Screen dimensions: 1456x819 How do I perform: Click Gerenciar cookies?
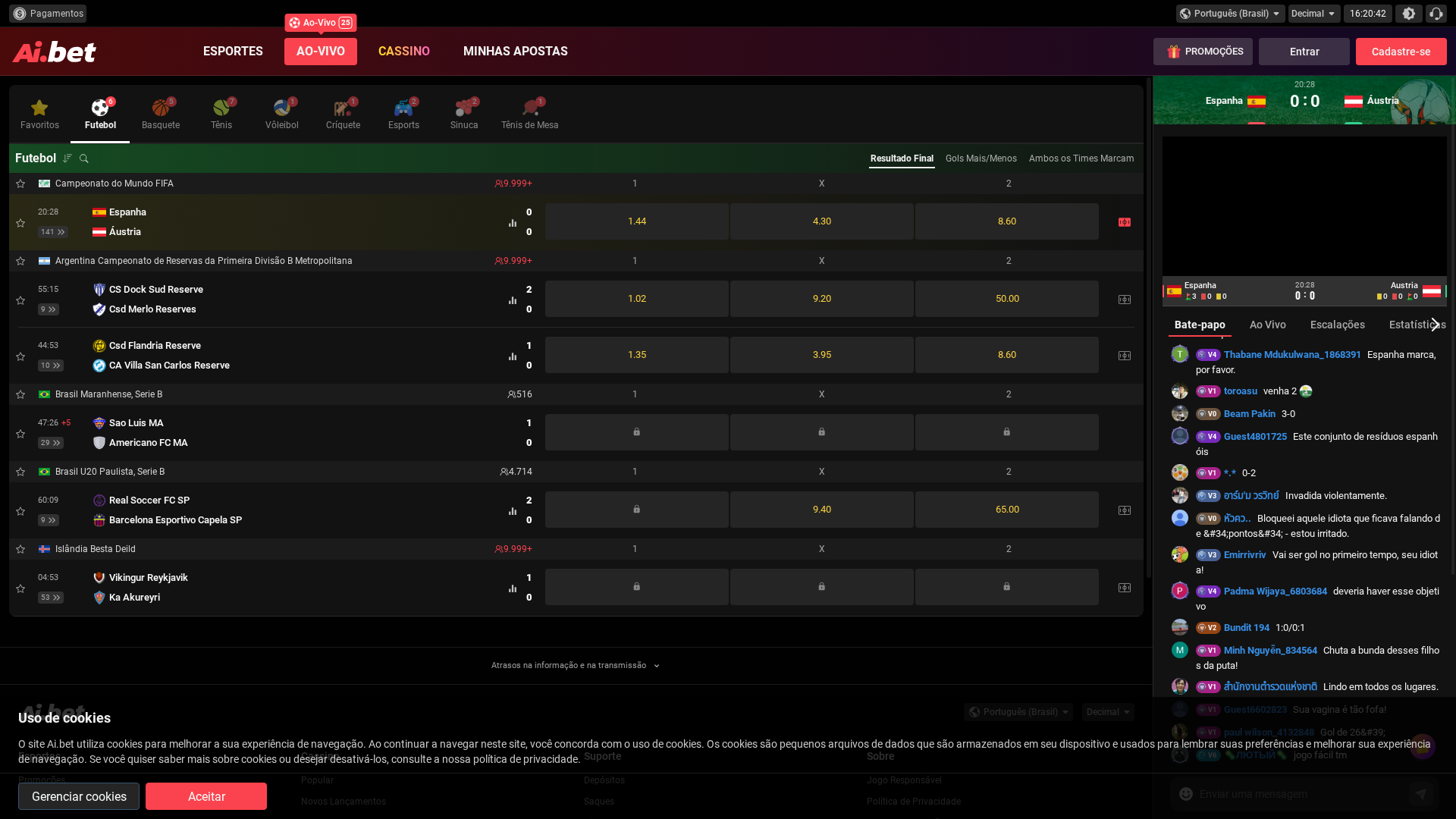(x=79, y=796)
